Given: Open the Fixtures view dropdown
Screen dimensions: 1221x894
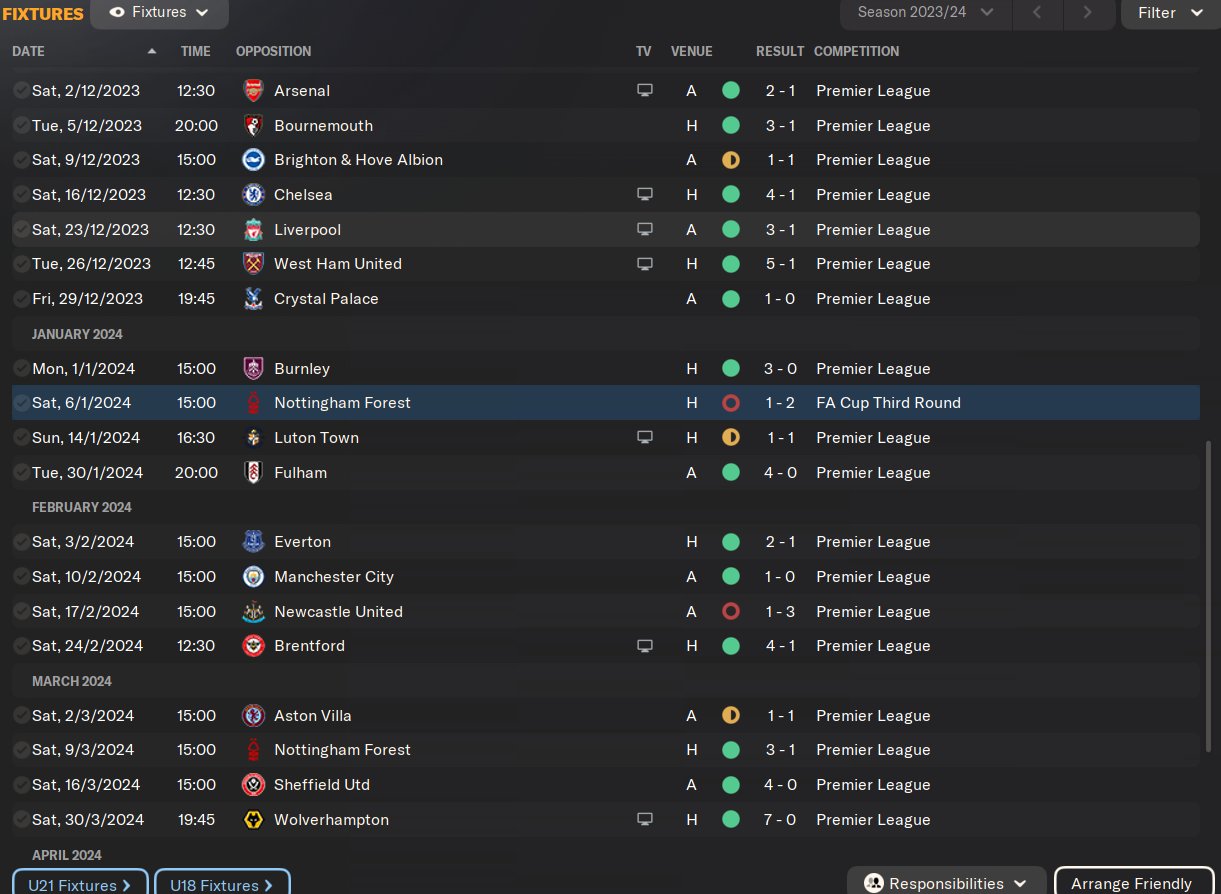Looking at the screenshot, I should point(160,13).
